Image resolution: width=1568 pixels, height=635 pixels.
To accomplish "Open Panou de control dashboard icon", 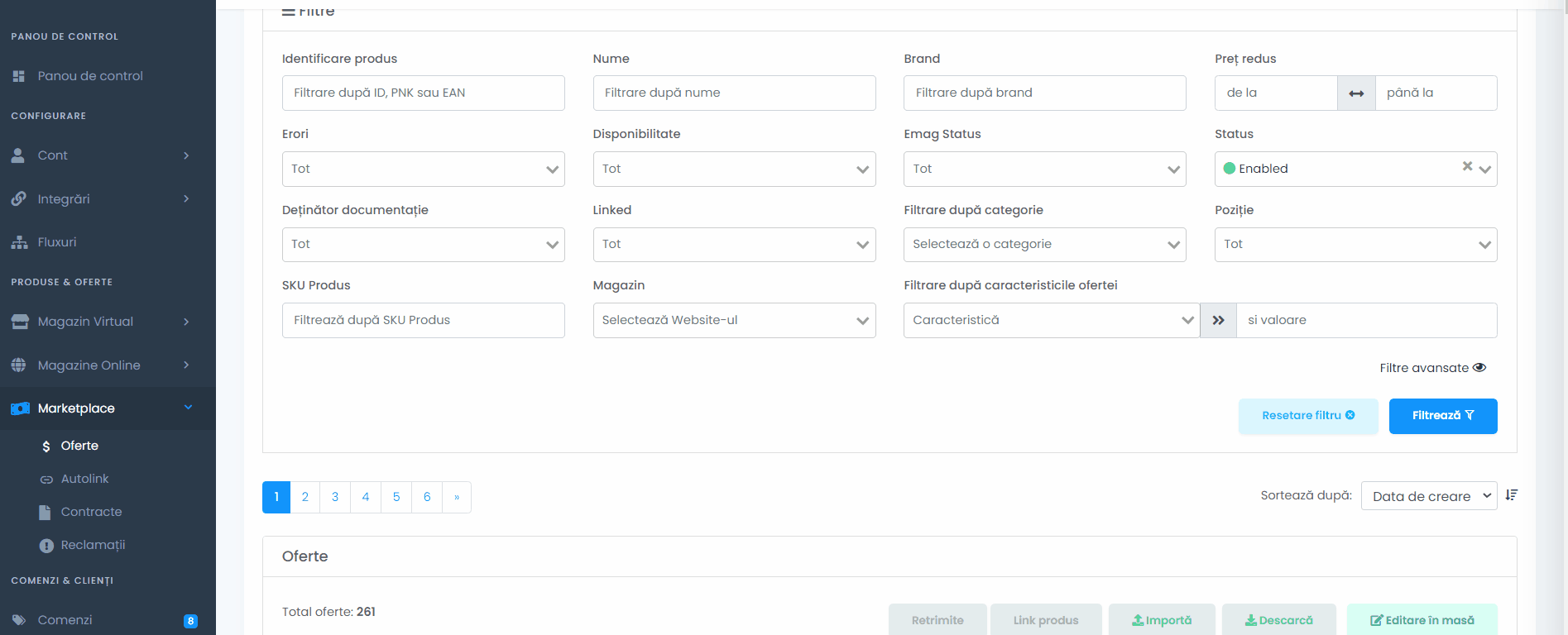I will click(x=18, y=76).
